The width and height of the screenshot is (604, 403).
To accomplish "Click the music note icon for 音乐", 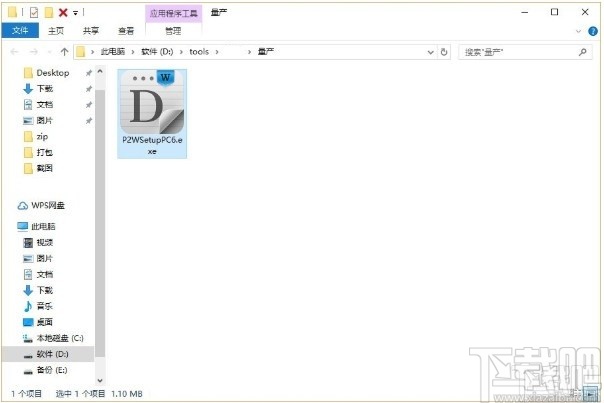I will point(28,306).
